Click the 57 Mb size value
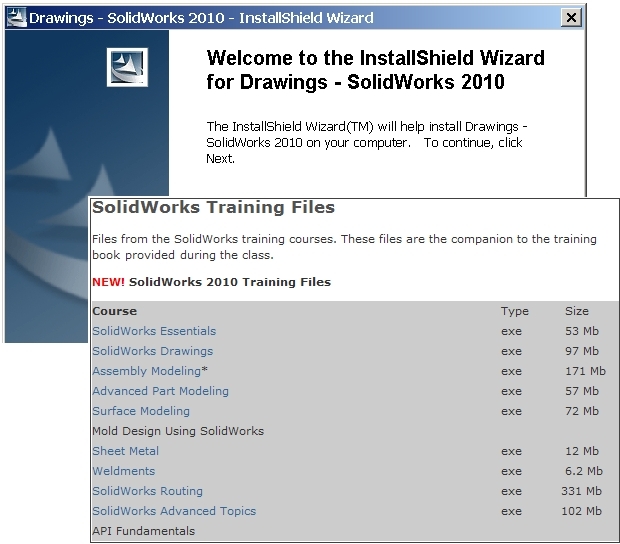 tap(582, 391)
